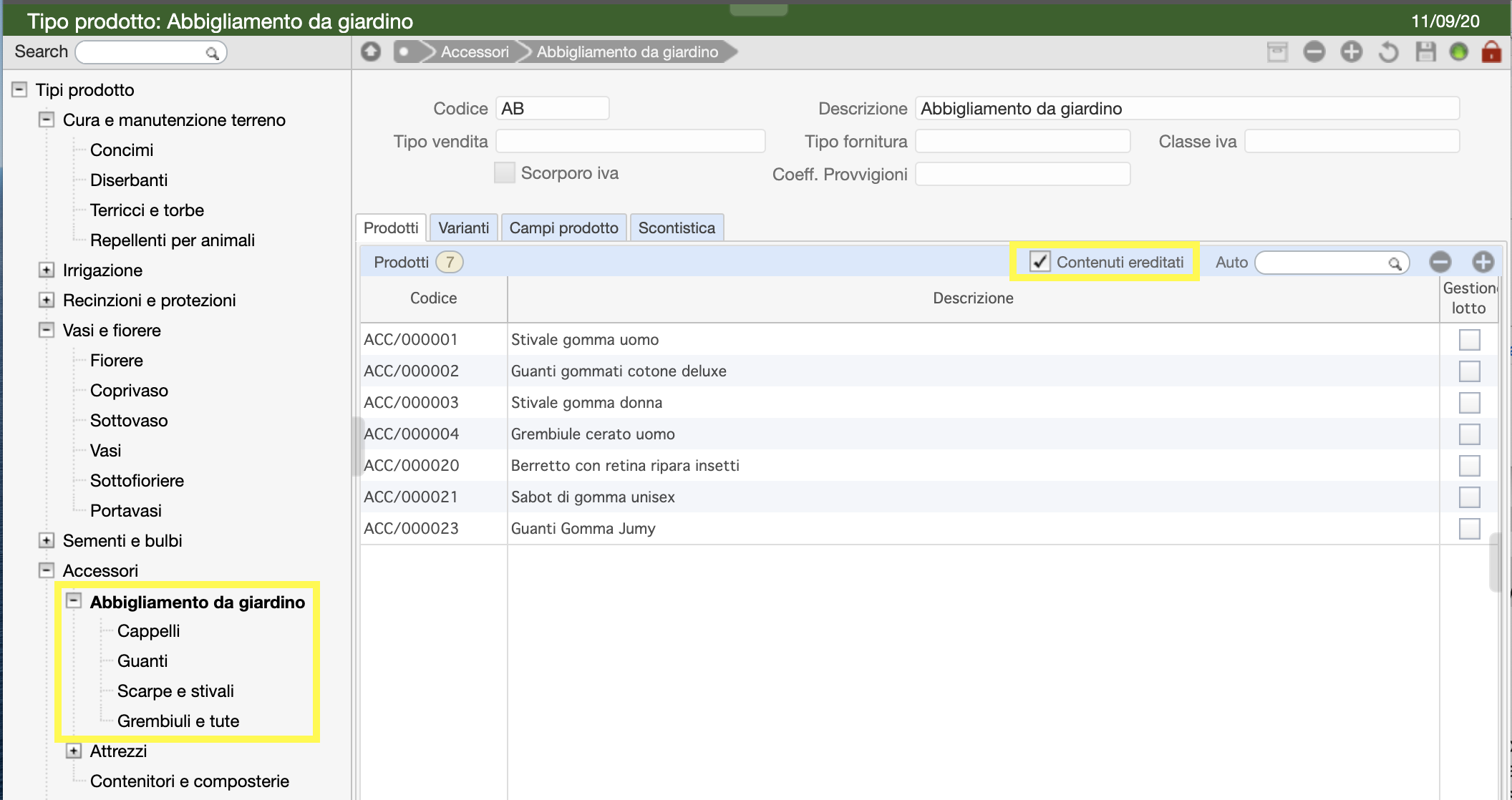Click the Descrizione input field
1512x800 pixels.
[x=1187, y=108]
